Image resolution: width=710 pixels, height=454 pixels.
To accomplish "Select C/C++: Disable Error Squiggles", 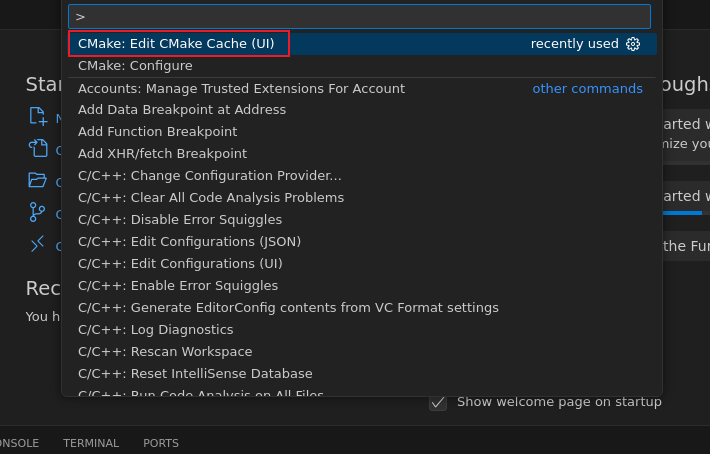I will pos(362,220).
